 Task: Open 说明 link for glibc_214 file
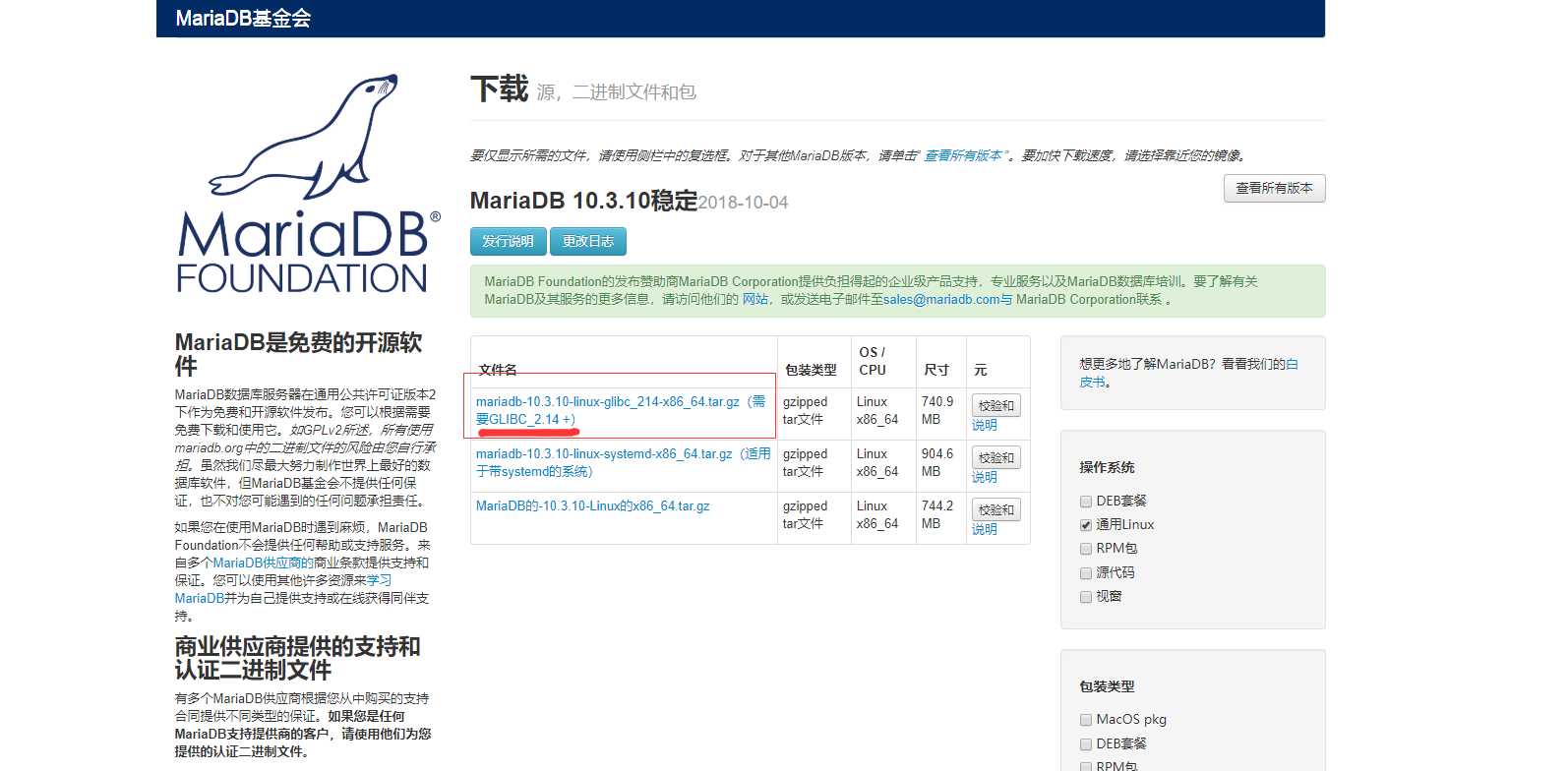[985, 425]
